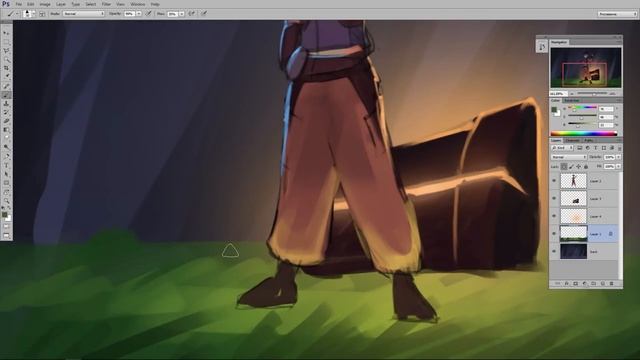This screenshot has width=640, height=360.
Task: Switch to the Channels tab
Action: 572,140
